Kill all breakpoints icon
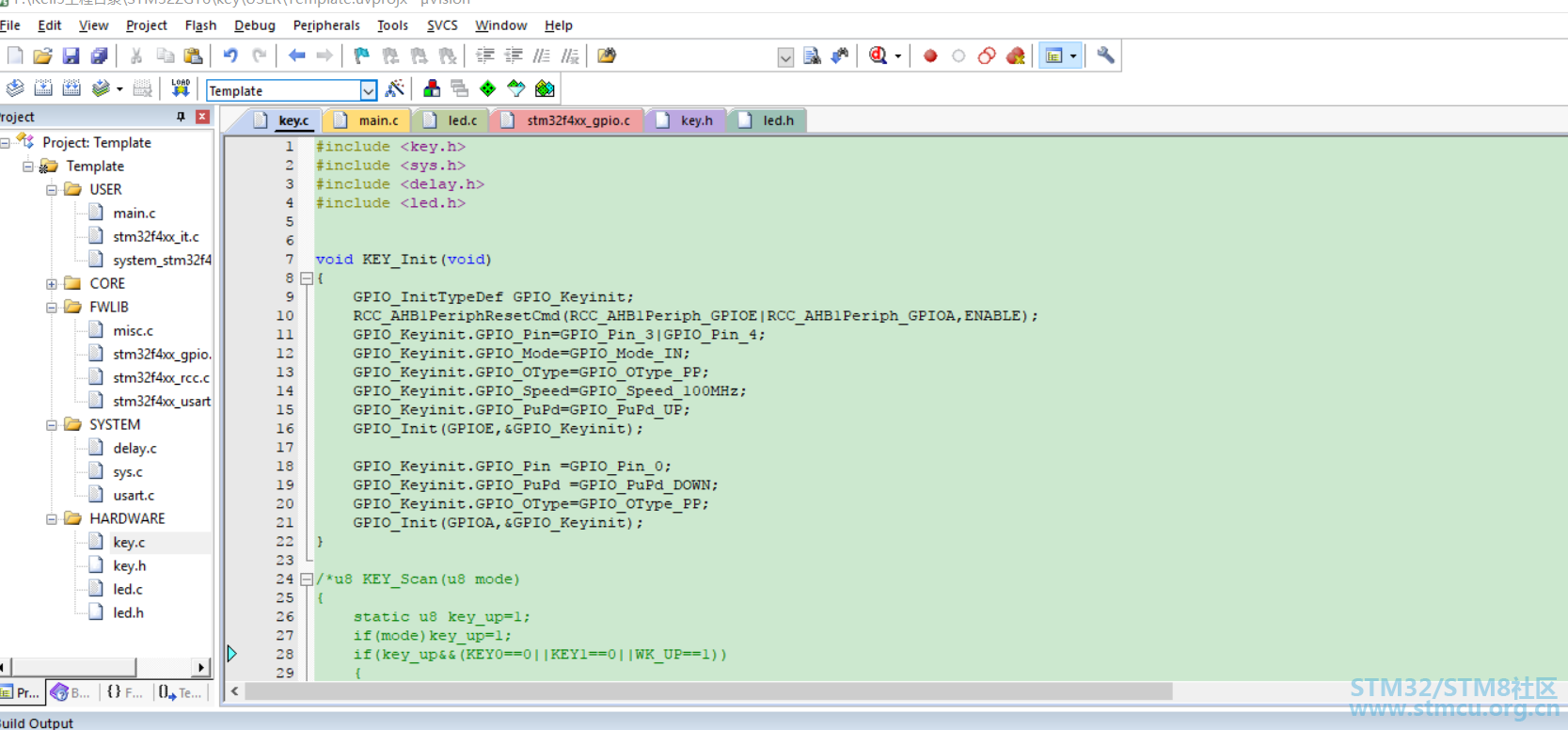1568x730 pixels. pyautogui.click(x=1015, y=56)
